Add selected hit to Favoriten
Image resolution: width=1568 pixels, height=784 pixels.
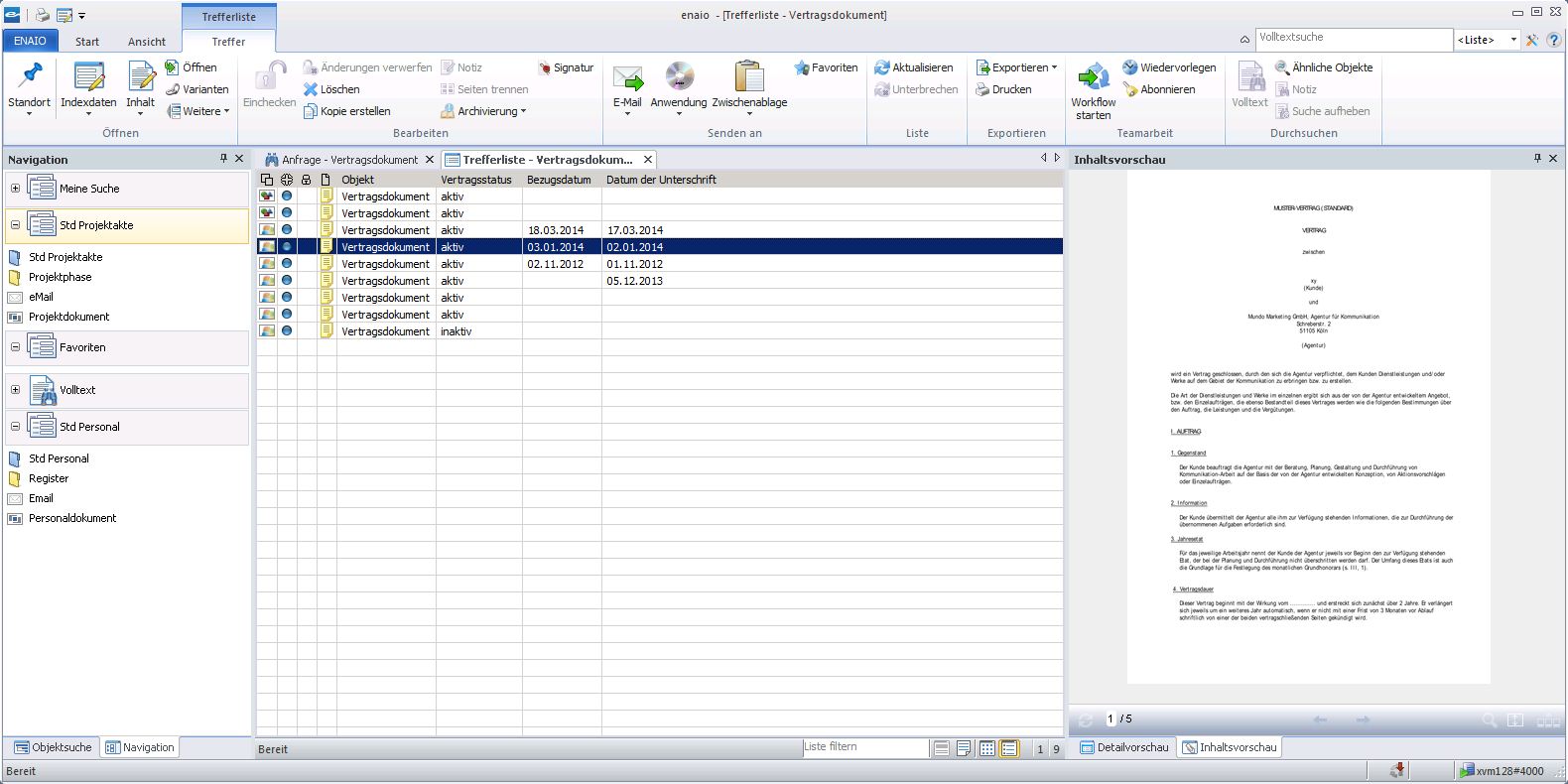(826, 67)
